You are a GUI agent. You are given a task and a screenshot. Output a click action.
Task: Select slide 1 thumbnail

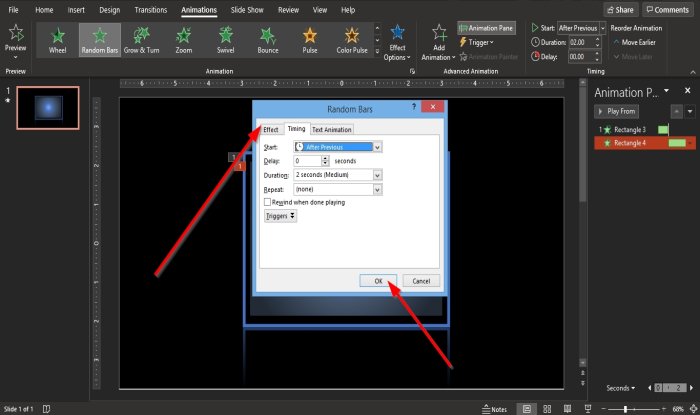(48, 108)
